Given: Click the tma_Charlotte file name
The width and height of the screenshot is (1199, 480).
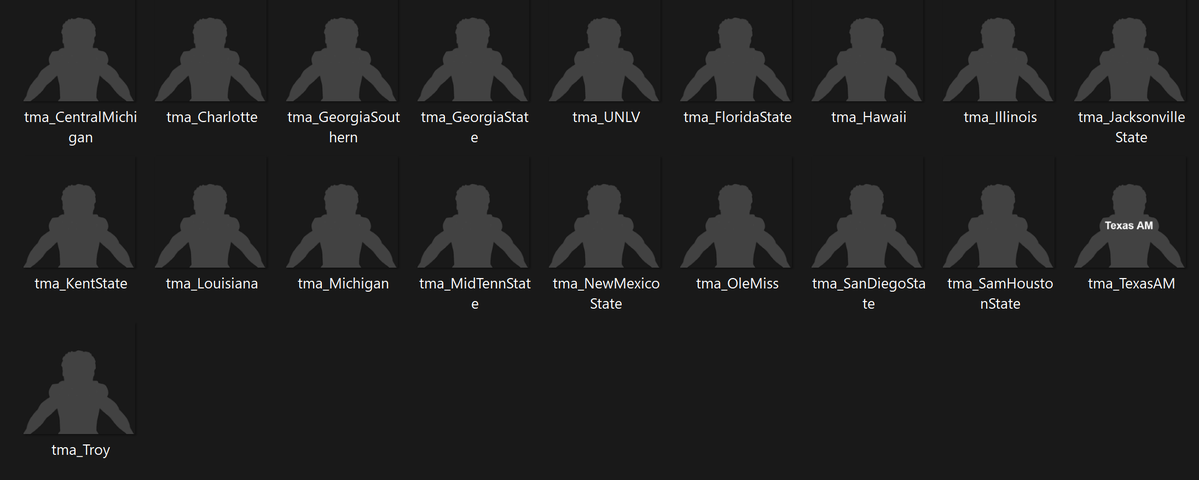Looking at the screenshot, I should point(212,117).
